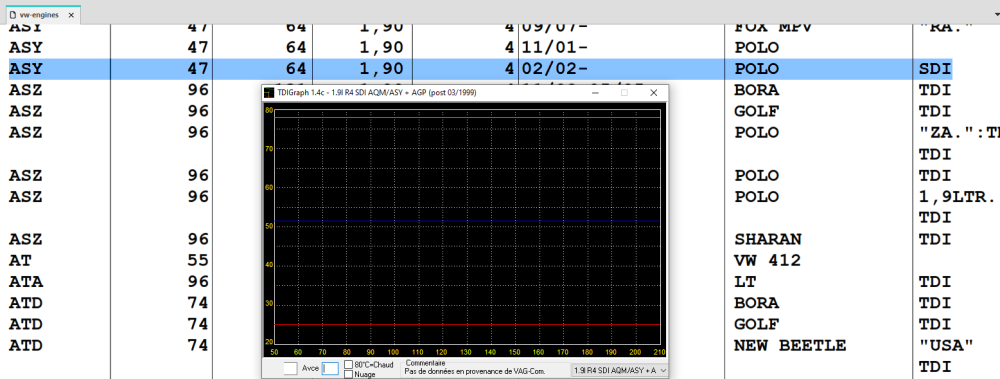This screenshot has width=1000, height=379.
Task: Click the blue line on the graph
Action: coord(467,221)
